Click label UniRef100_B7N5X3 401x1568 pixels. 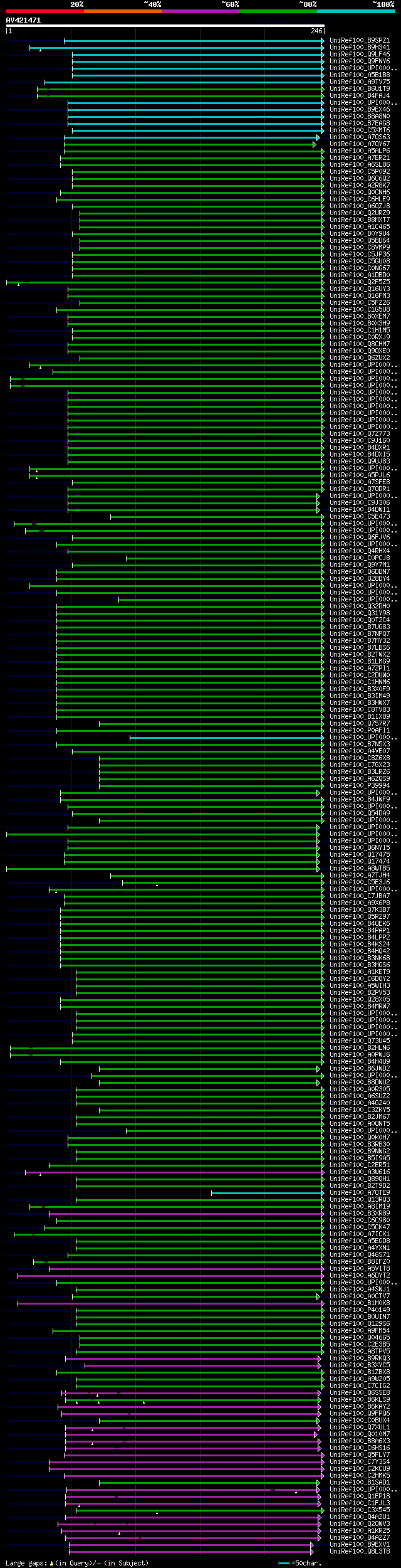tap(360, 744)
